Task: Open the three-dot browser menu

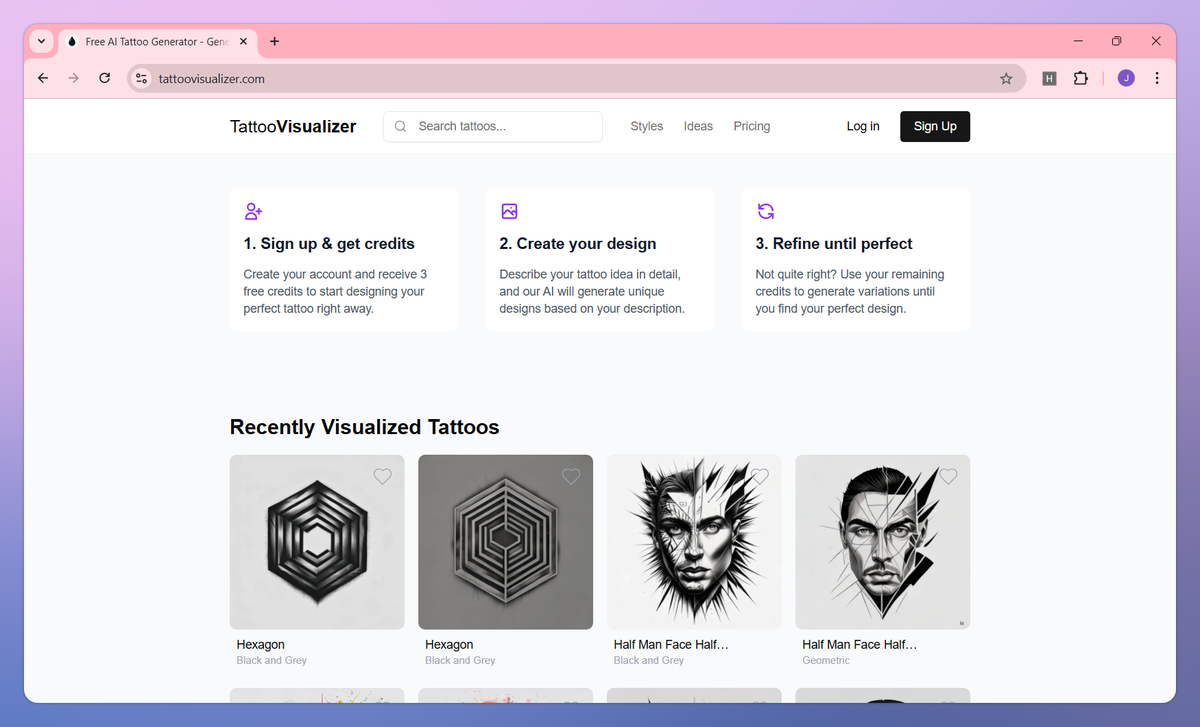Action: (x=1157, y=78)
